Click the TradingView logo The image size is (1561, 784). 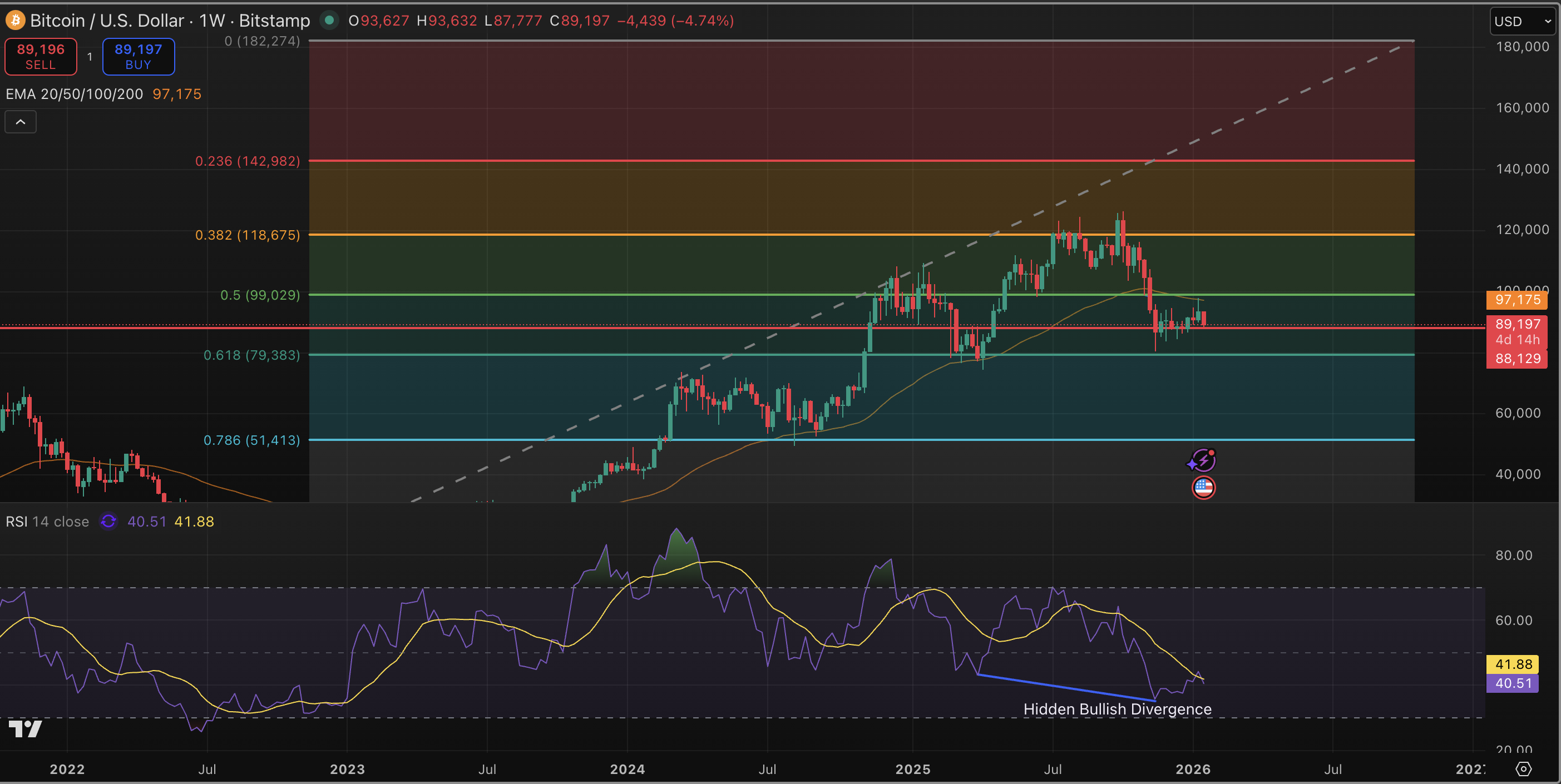pos(26,728)
